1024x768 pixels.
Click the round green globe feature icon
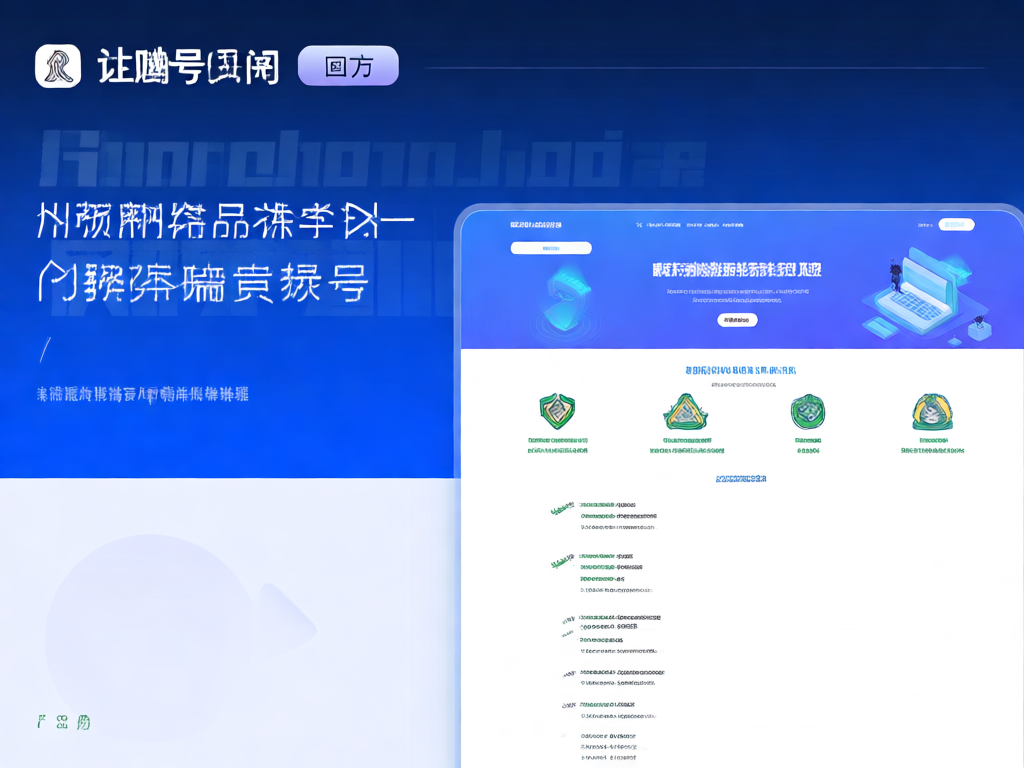click(807, 411)
